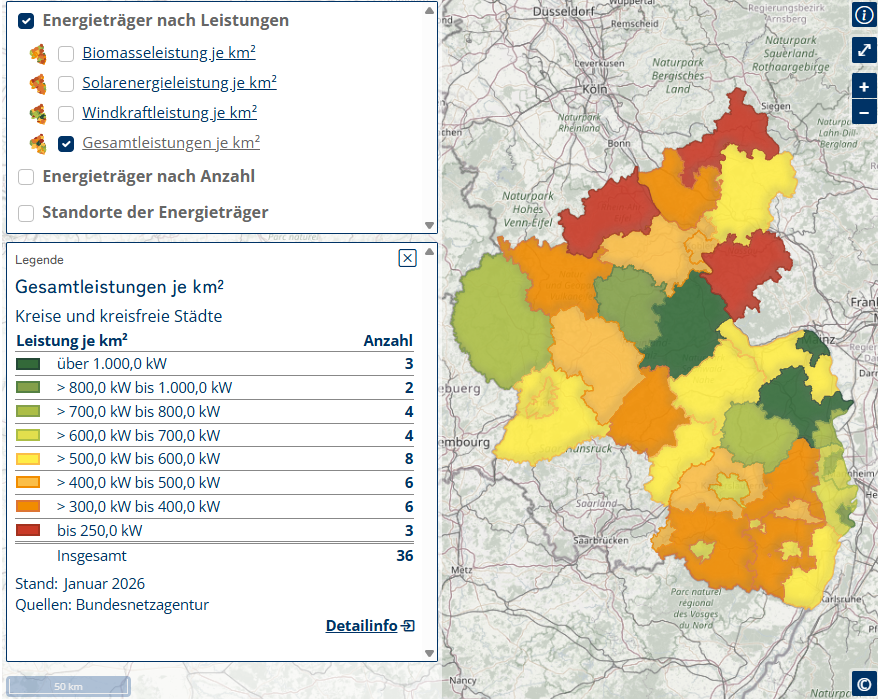Click the map icon beside Biomasseleistung

pos(38,53)
